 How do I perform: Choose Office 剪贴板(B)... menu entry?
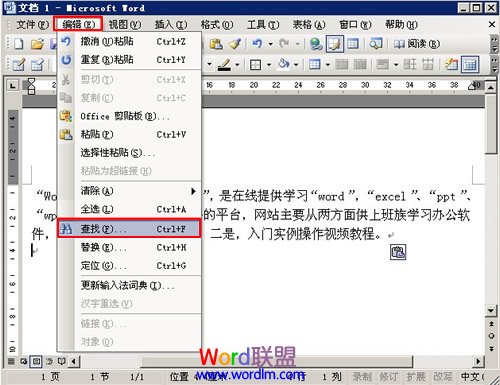[129, 116]
